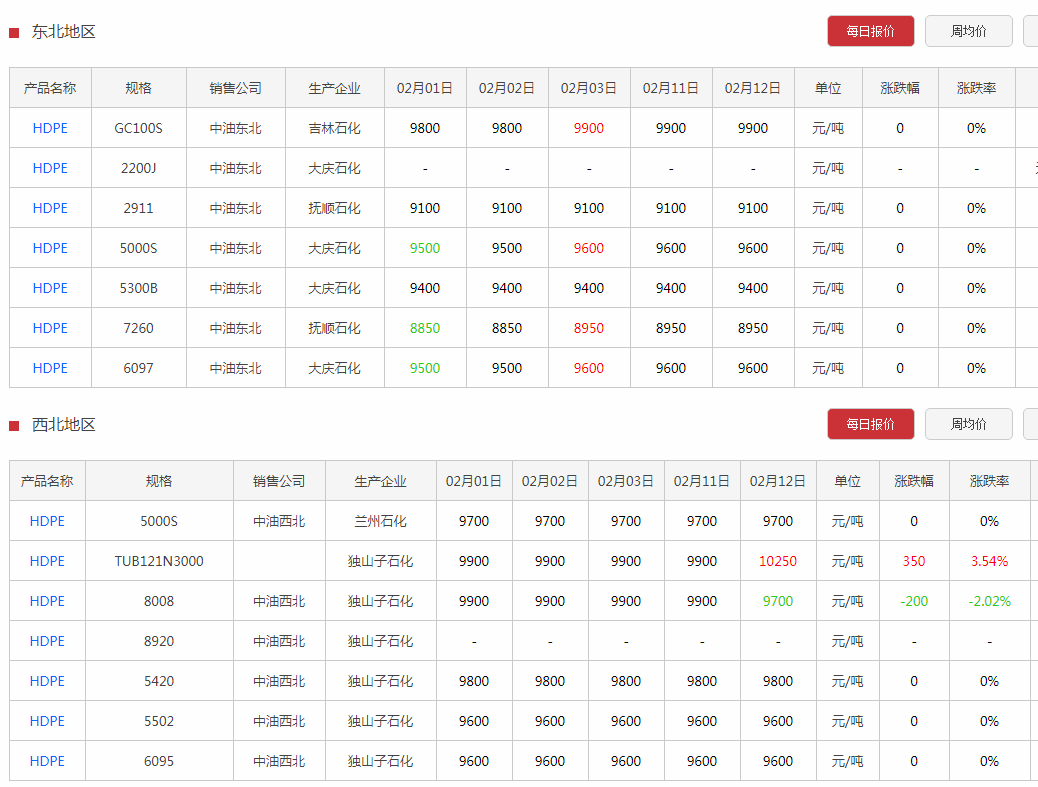Screen dimensions: 1038x787
Task: Open HDPE link in 7260 row
Action: point(50,328)
